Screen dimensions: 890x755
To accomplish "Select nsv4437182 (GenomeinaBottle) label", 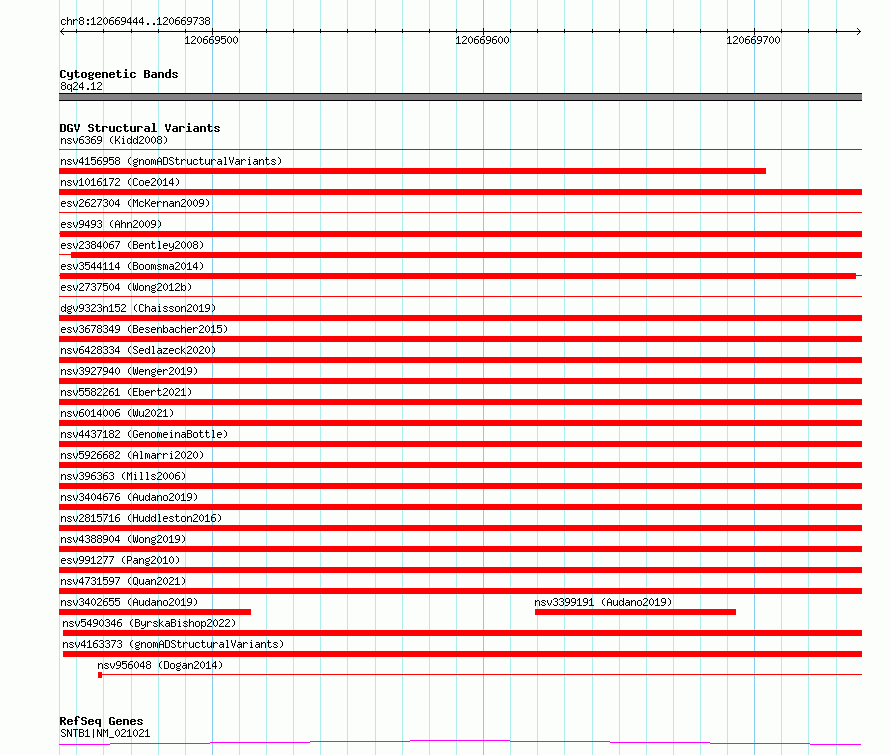I will (144, 434).
